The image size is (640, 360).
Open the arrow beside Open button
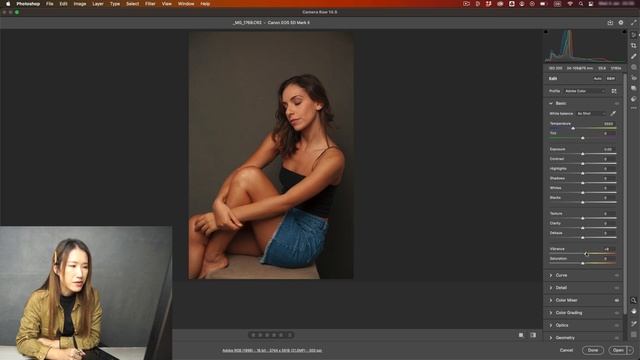coord(631,350)
